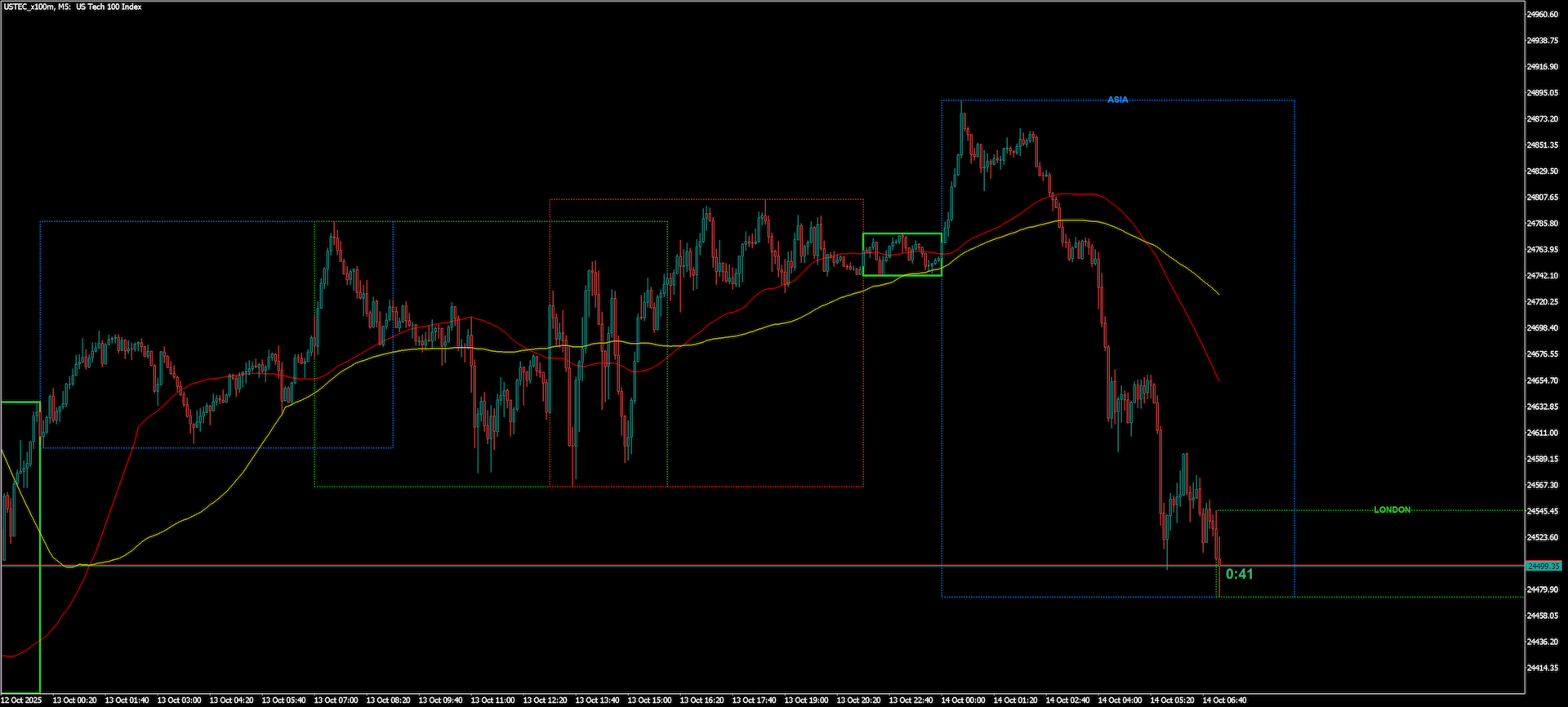Click the 12 Oct 2025 date label

(21, 700)
